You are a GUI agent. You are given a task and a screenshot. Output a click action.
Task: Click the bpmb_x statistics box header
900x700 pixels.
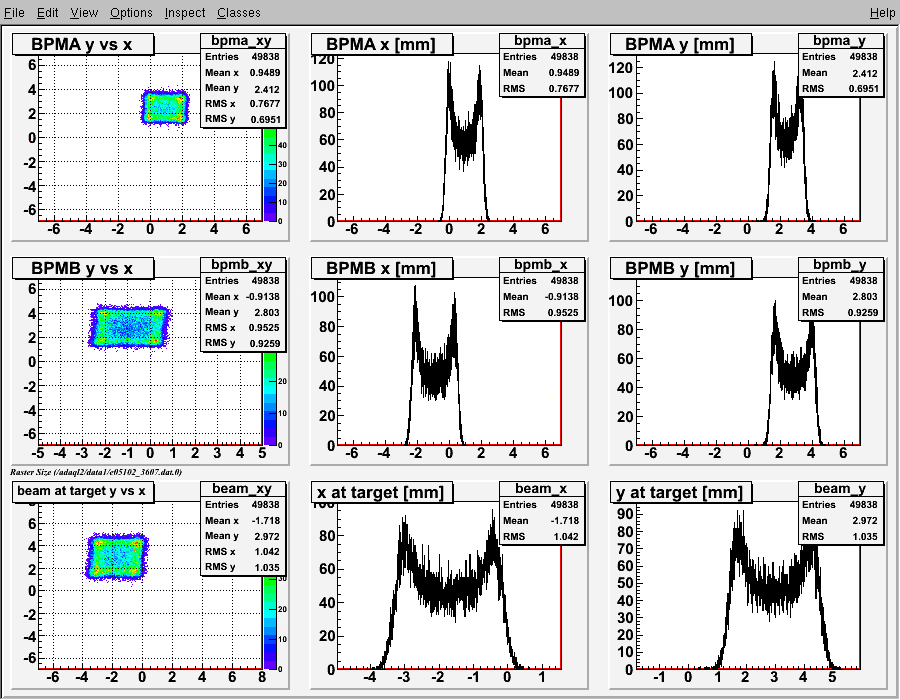point(541,265)
